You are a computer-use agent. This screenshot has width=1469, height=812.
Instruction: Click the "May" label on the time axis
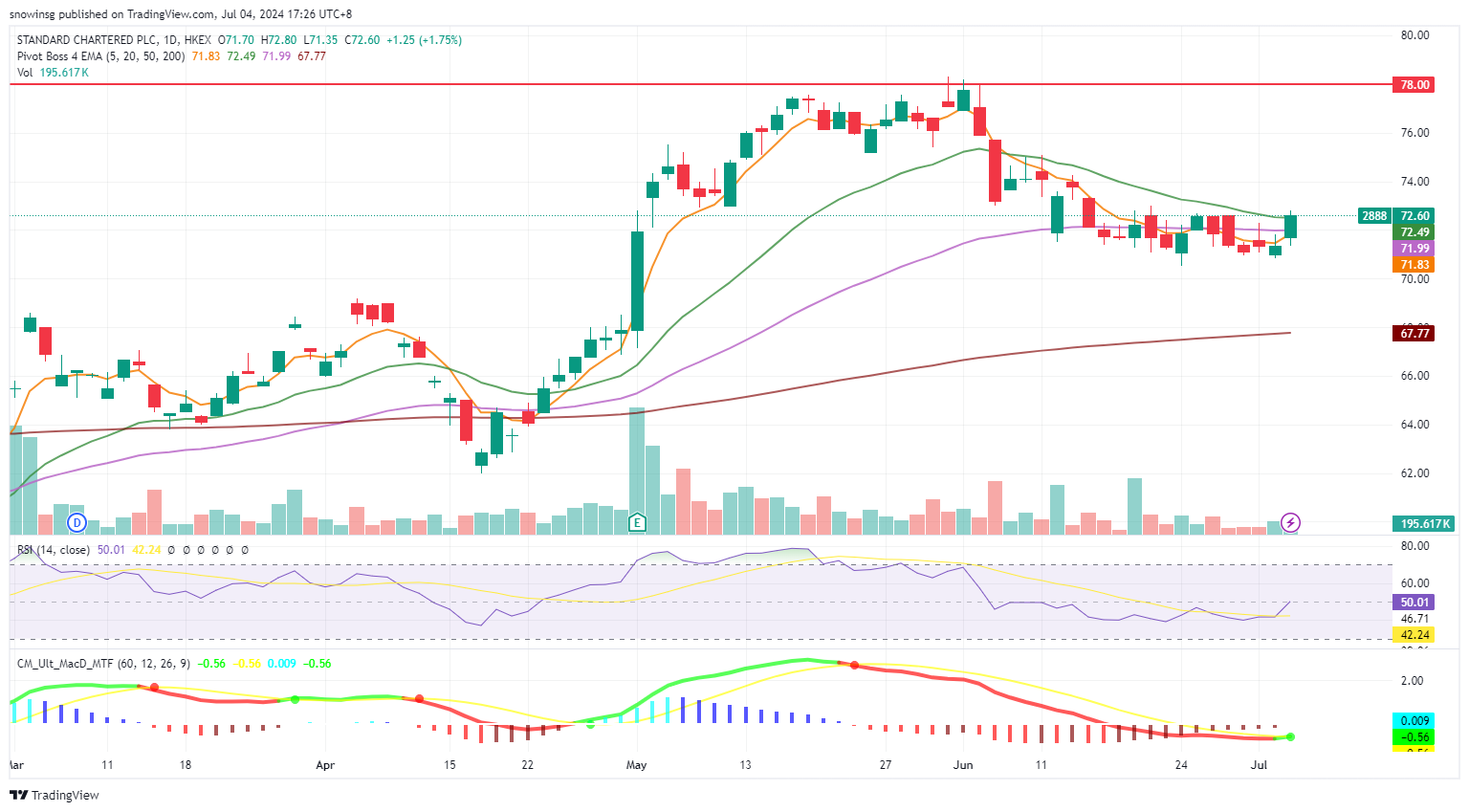636,765
